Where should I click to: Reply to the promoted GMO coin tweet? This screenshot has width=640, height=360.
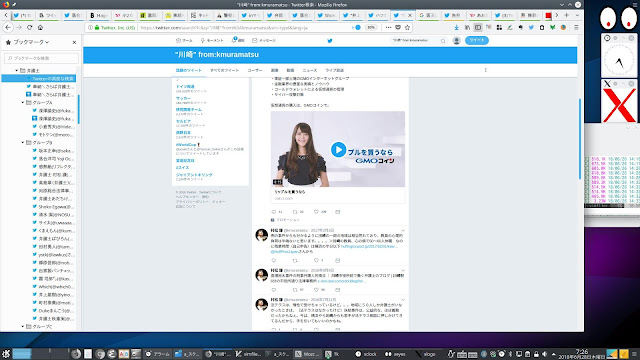pyautogui.click(x=274, y=212)
